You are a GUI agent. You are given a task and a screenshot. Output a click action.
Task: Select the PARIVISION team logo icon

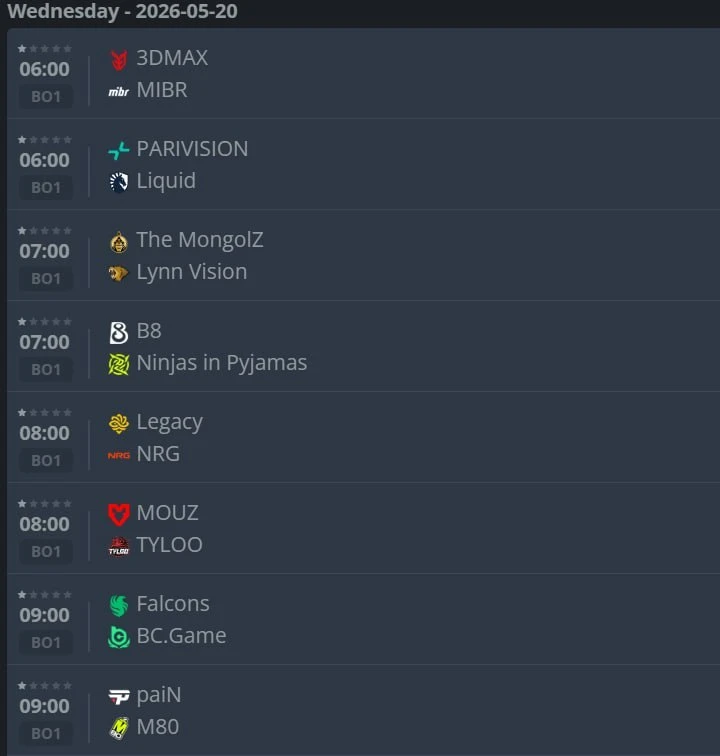(x=119, y=150)
